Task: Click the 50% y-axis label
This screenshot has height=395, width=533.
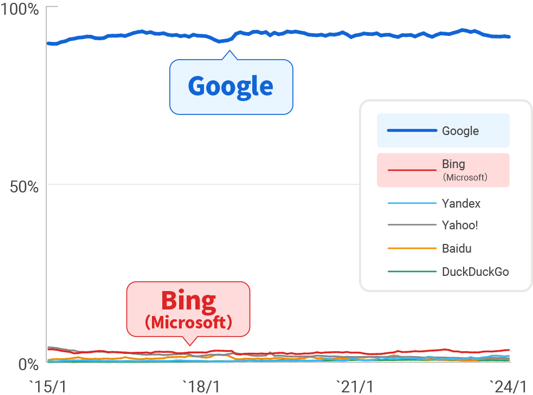Action: coord(24,187)
